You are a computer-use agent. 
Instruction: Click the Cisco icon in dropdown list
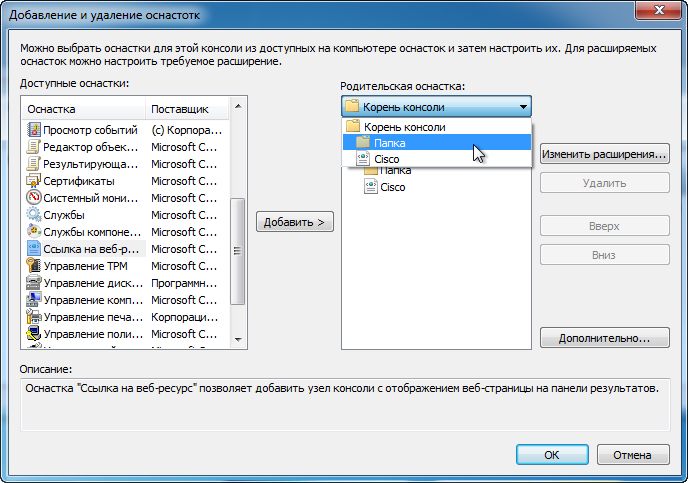tap(363, 159)
